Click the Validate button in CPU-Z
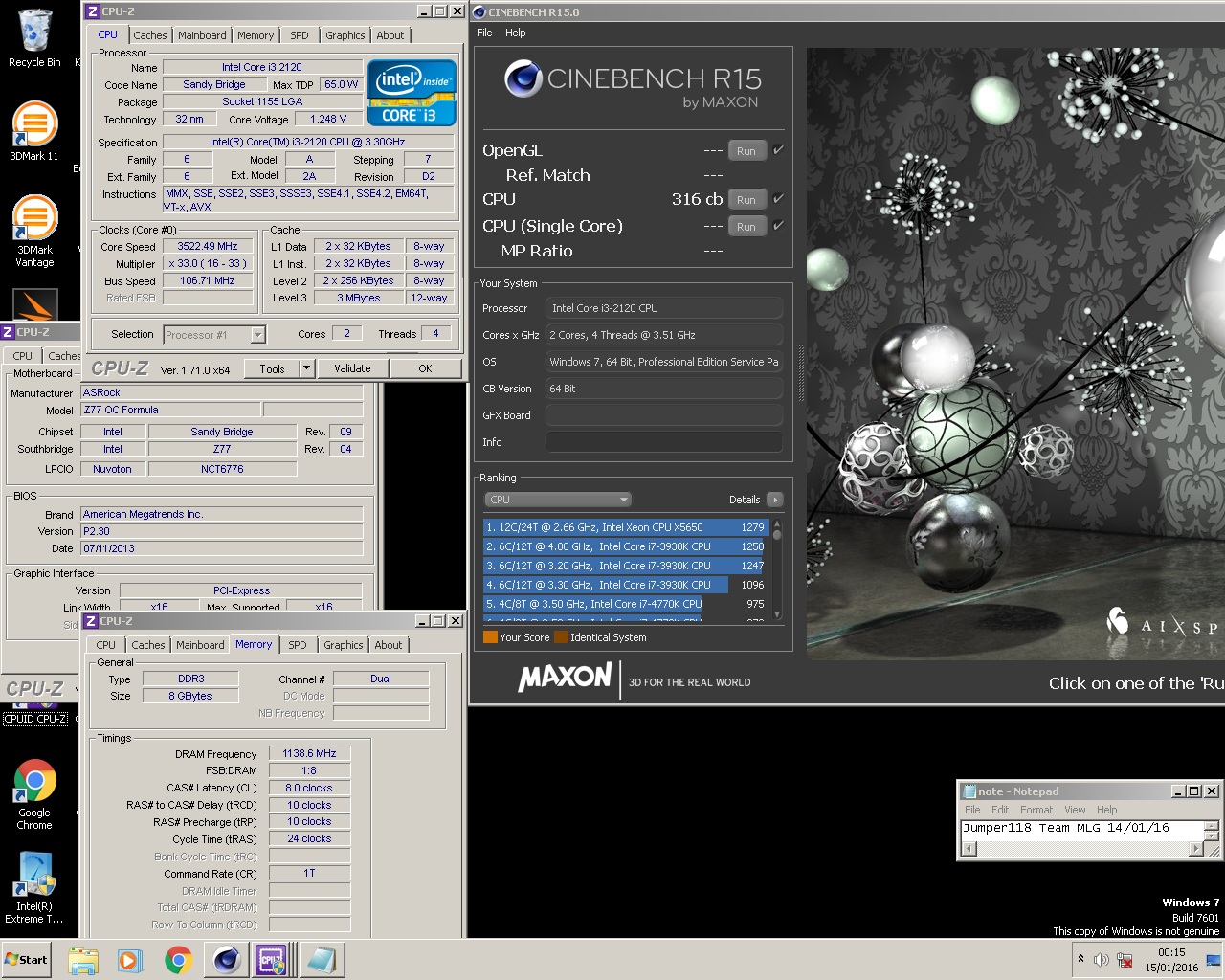1225x980 pixels. [352, 368]
